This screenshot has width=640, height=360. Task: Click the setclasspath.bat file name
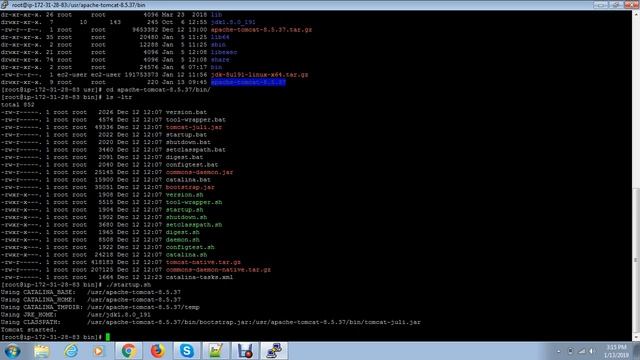[196, 150]
